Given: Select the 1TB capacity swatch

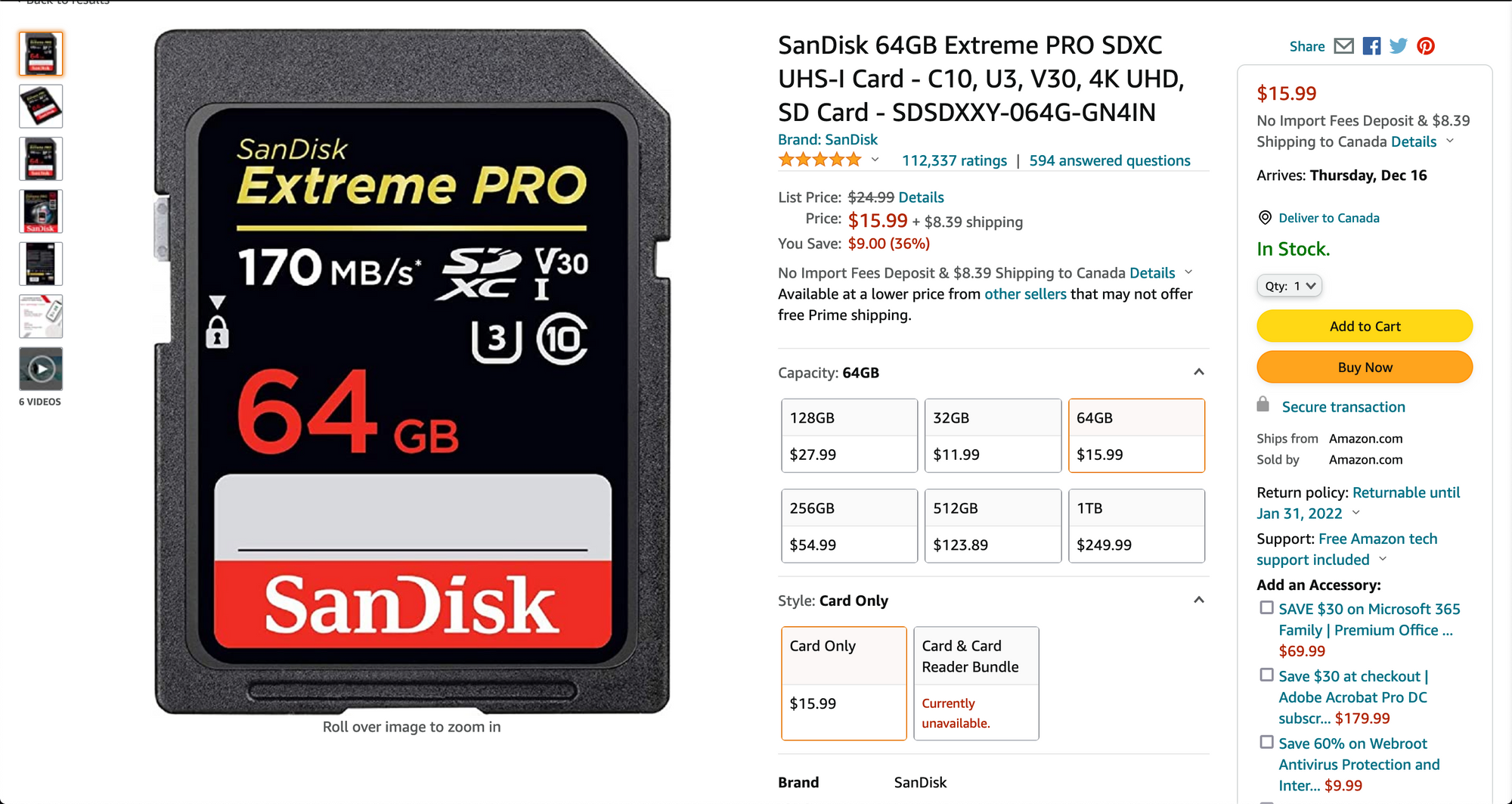Looking at the screenshot, I should click(1136, 526).
